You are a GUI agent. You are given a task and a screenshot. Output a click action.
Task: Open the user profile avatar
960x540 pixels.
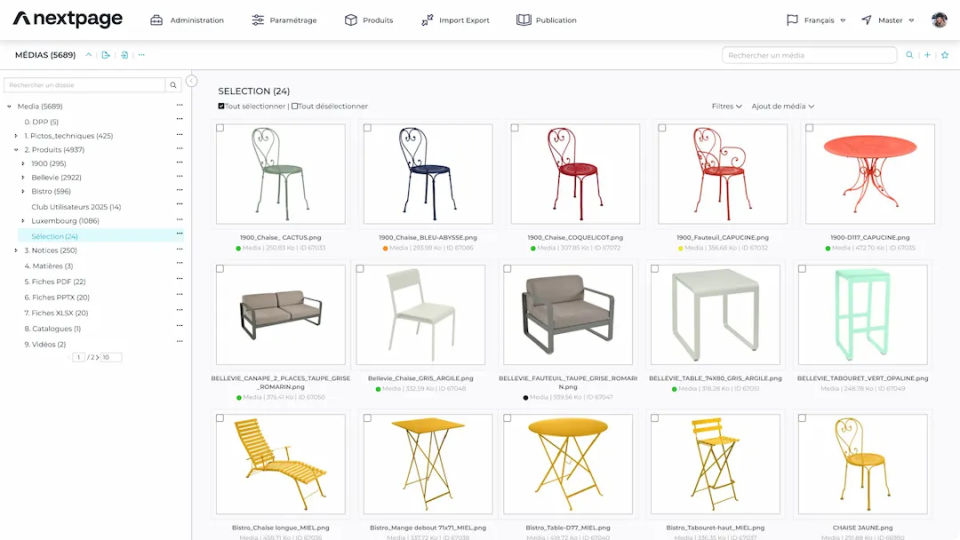939,20
